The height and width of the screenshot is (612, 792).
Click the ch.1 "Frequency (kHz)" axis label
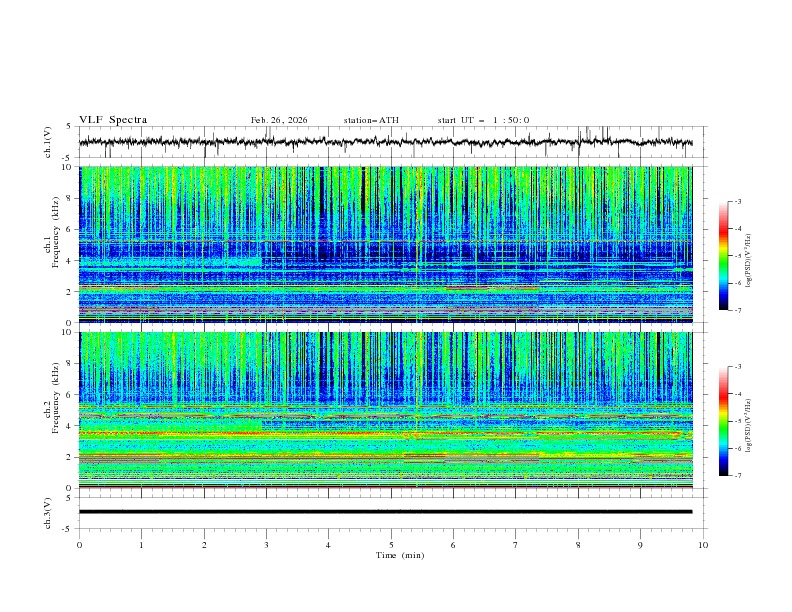[56, 233]
